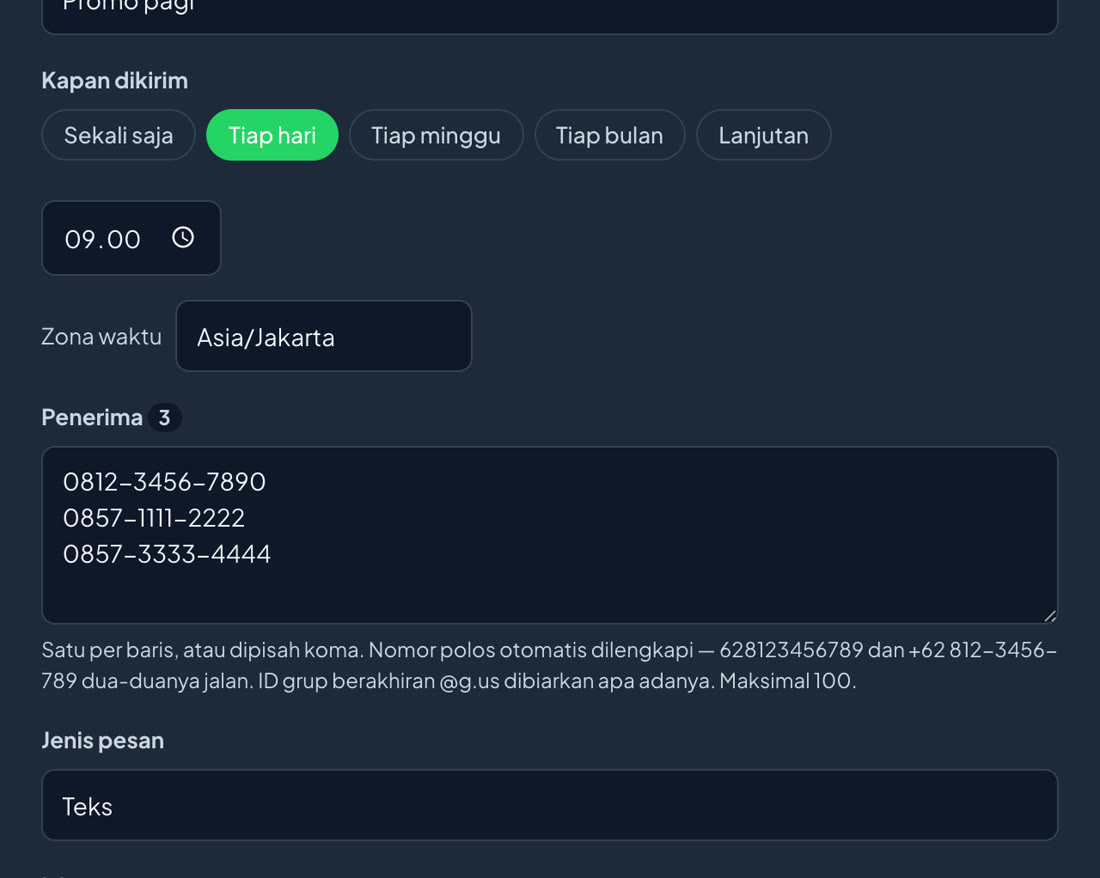Select the "Tiap hari" schedule option
The width and height of the screenshot is (1100, 878).
click(272, 135)
